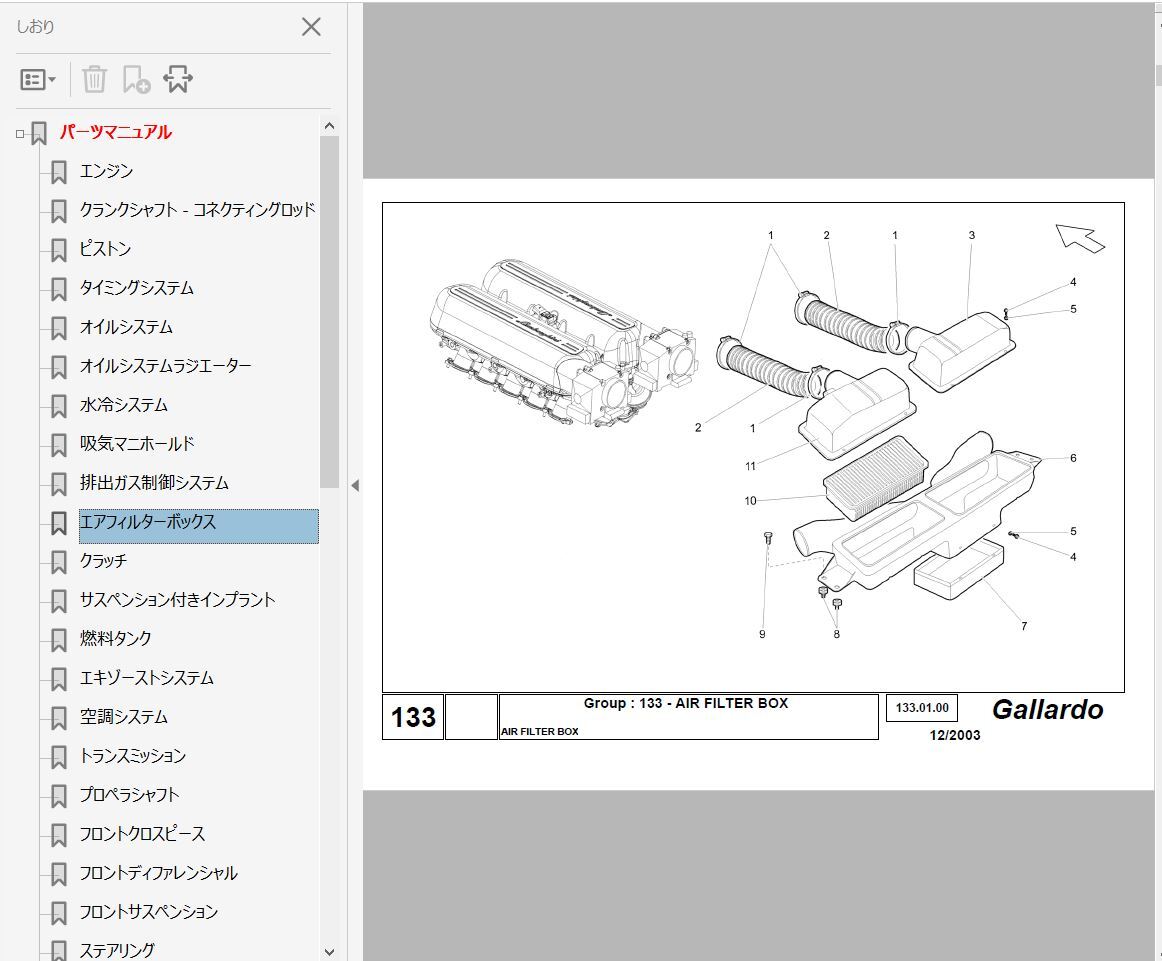The image size is (1162, 961).
Task: Click the bookmark icon beside ピストン
Action: [x=59, y=250]
